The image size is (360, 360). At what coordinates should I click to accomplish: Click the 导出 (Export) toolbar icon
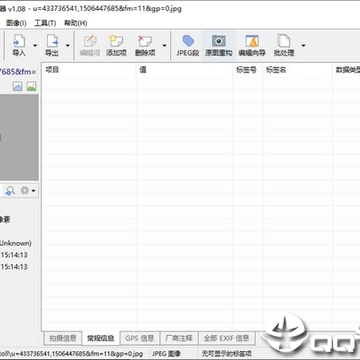[52, 45]
